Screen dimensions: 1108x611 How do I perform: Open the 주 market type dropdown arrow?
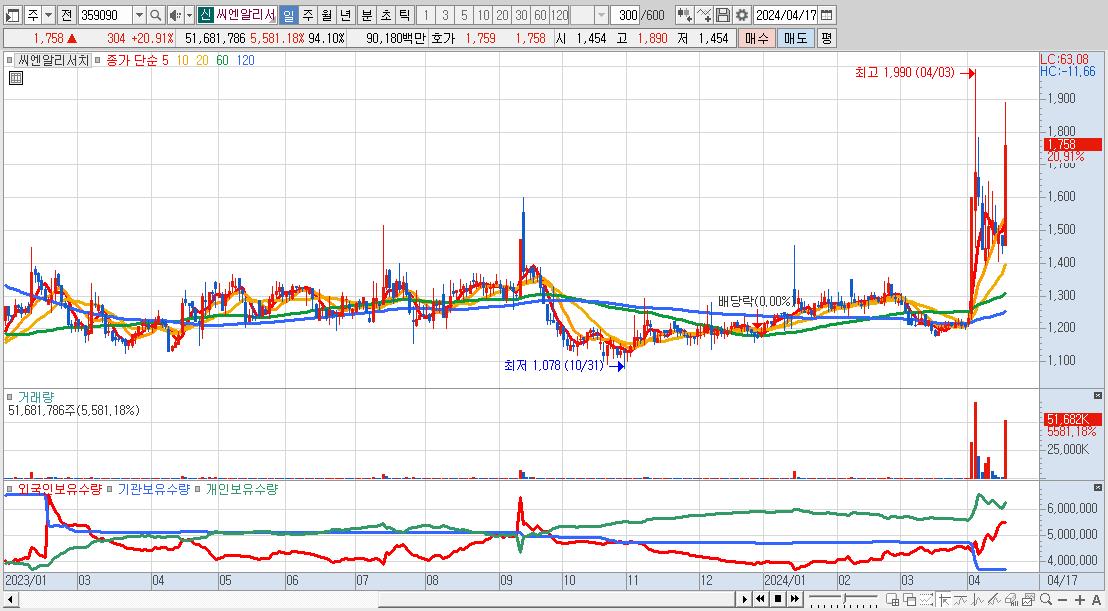pos(48,15)
